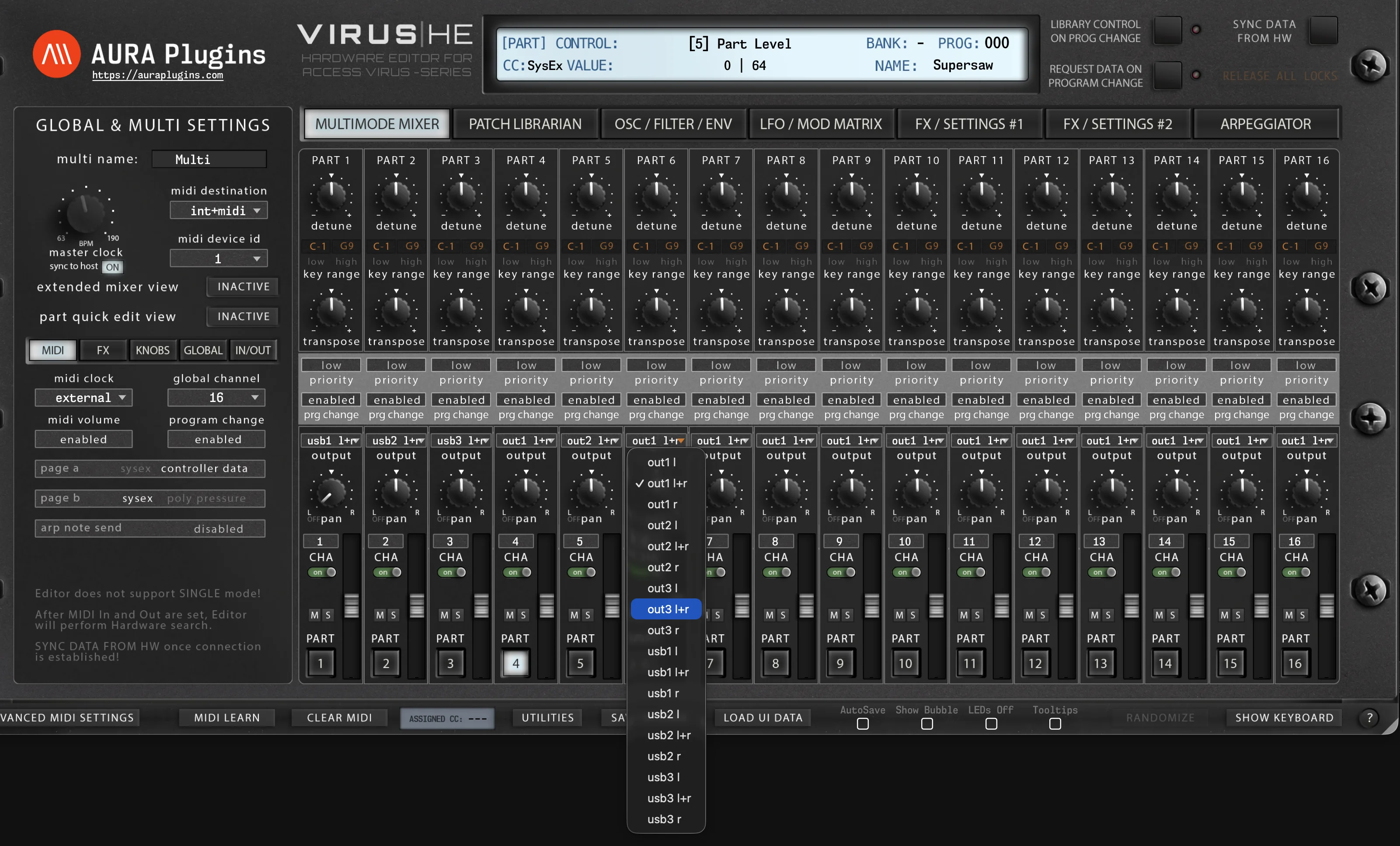The image size is (1400, 846).
Task: Click the Part 14 pan knob
Action: 1177,493
